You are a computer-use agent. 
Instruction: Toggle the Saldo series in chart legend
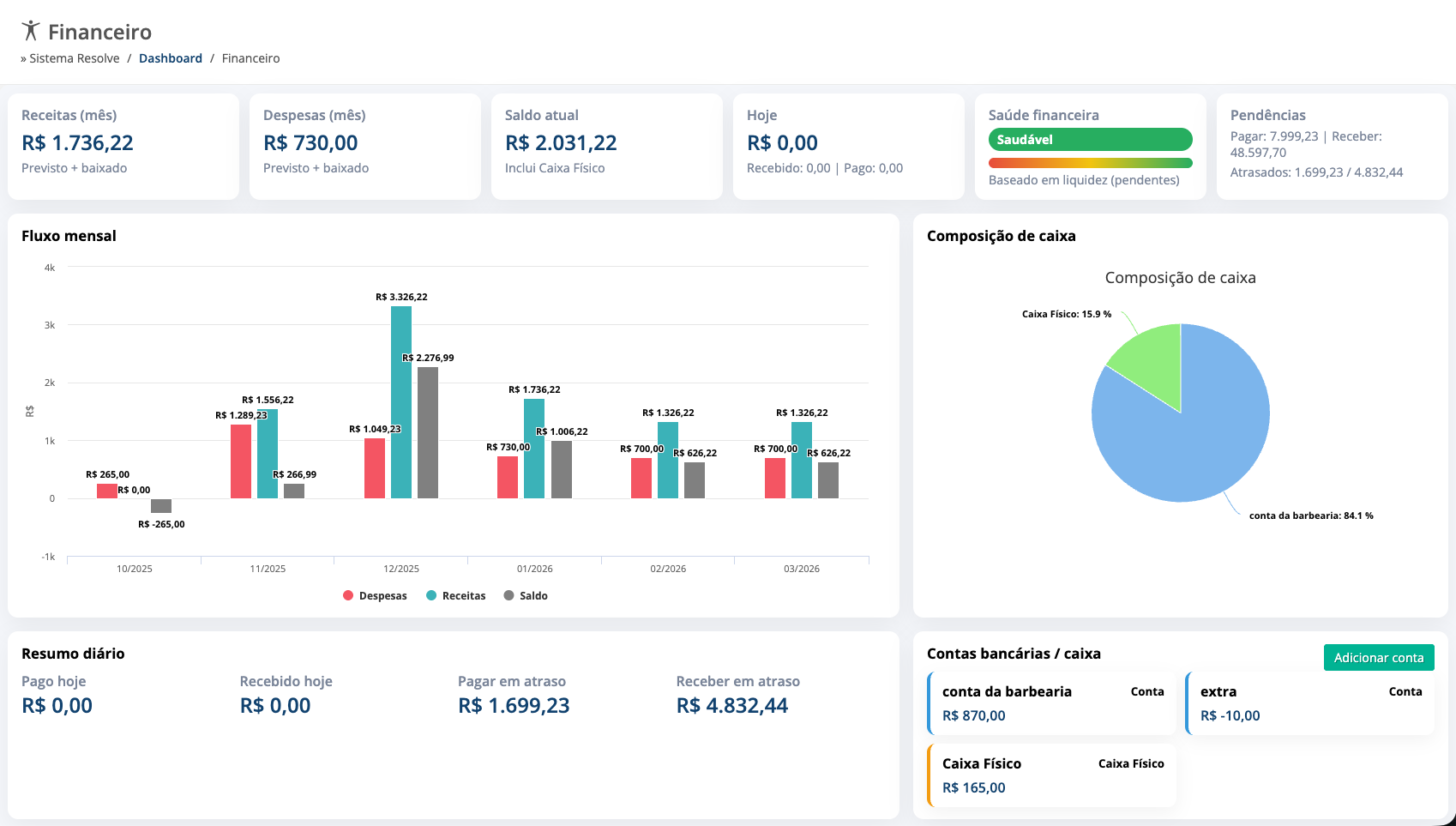coord(526,595)
